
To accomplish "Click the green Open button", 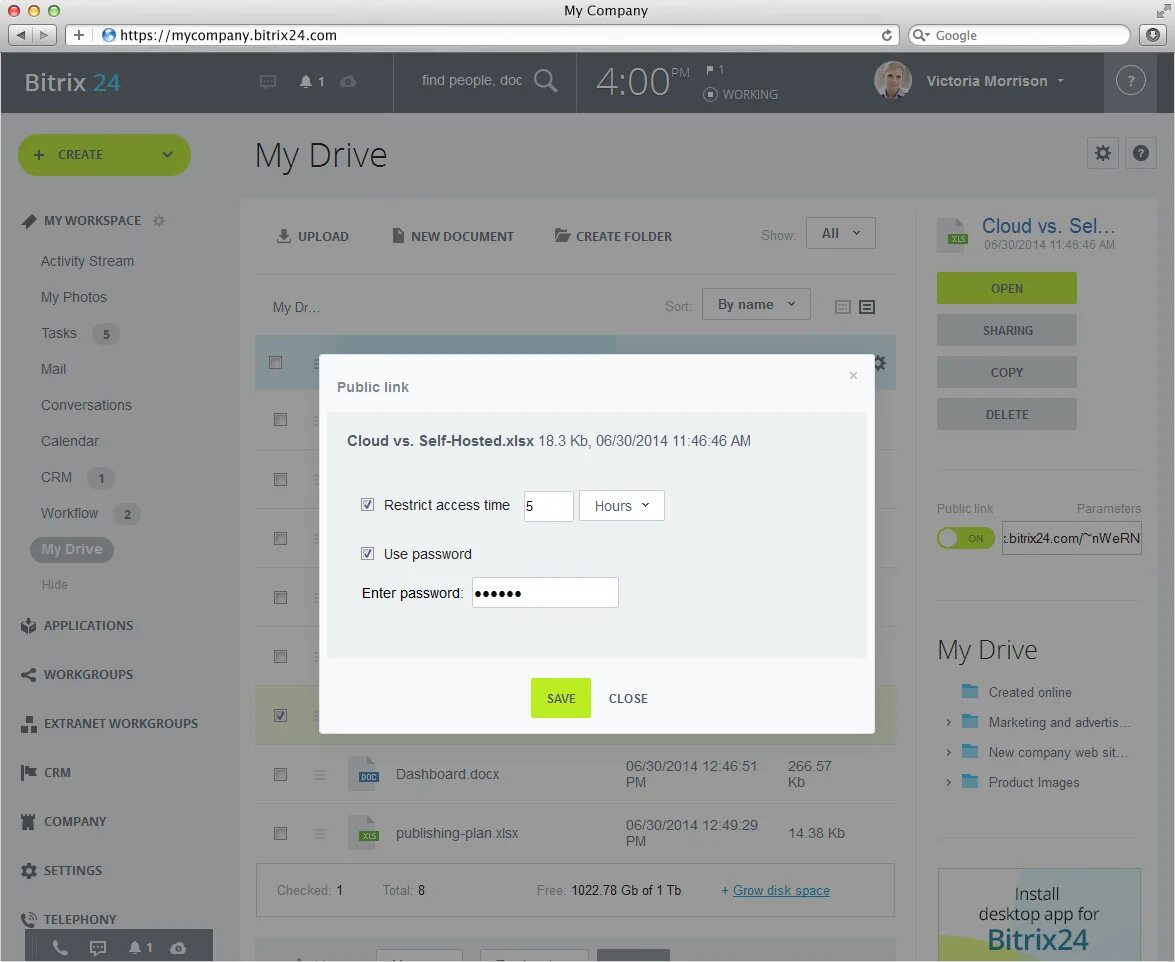I will pos(1006,288).
